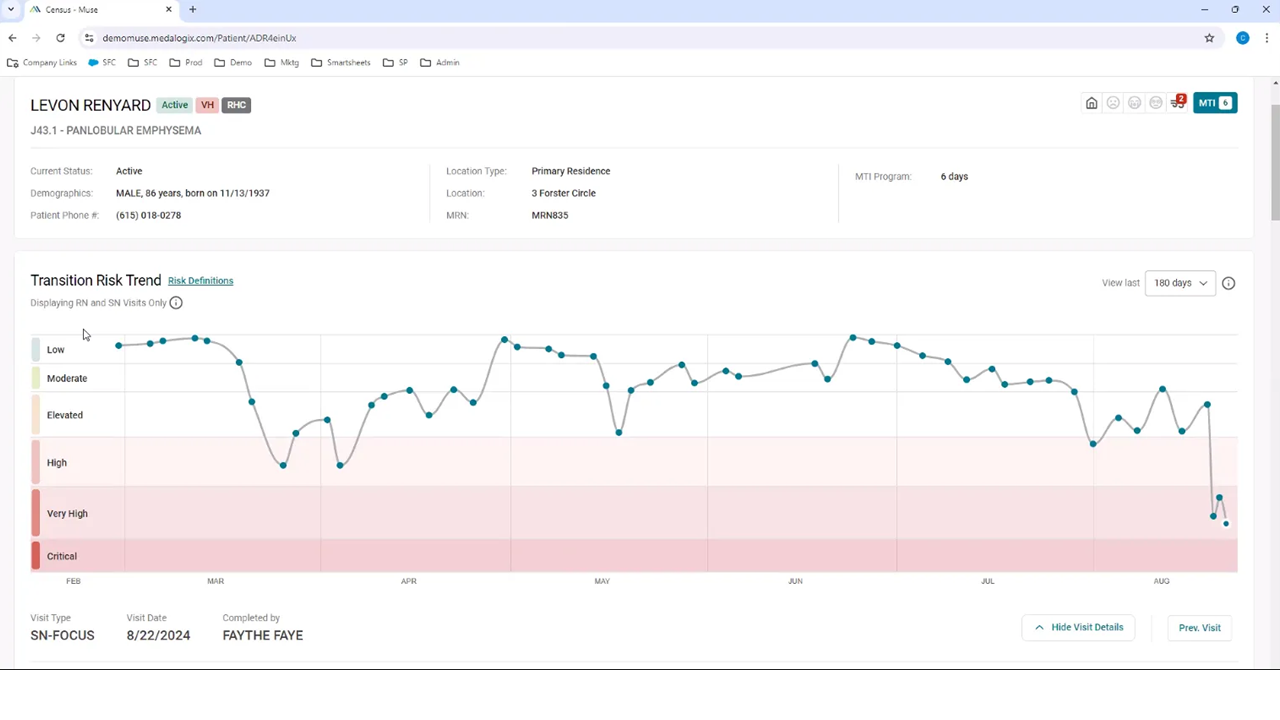Viewport: 1280px width, 720px height.
Task: Open Company Links bookmark folder
Action: 42,62
